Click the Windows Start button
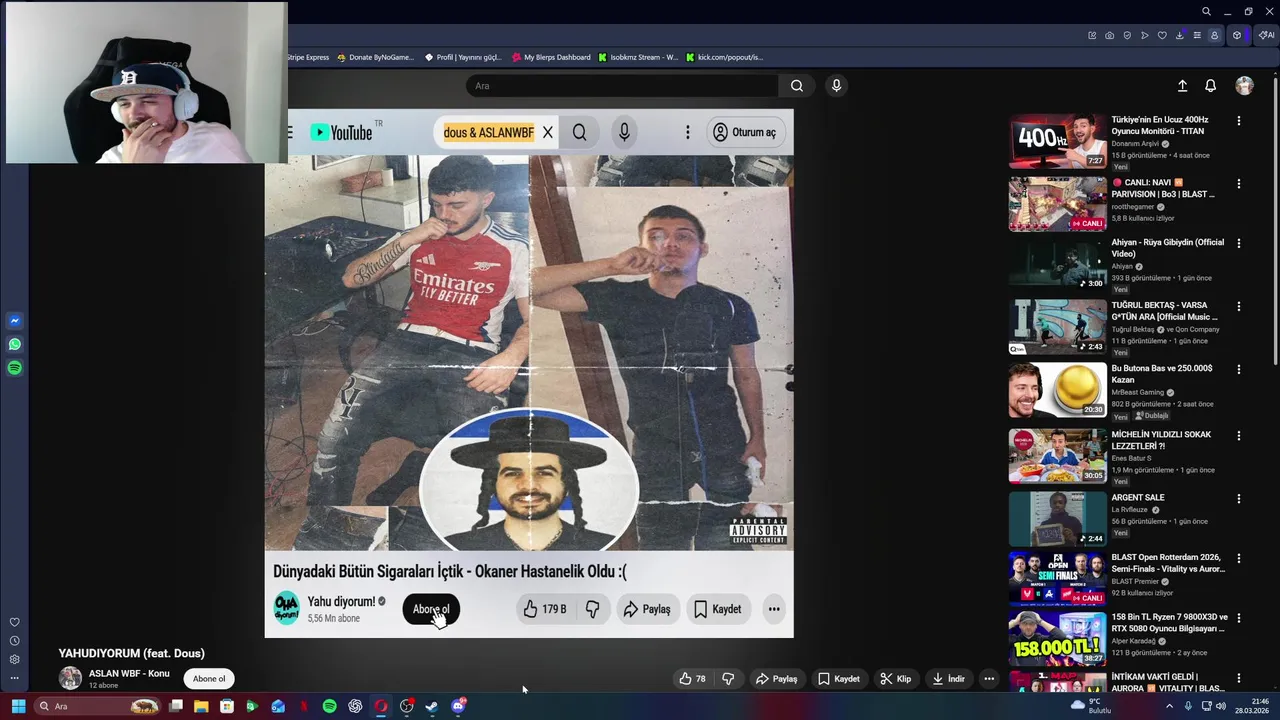The height and width of the screenshot is (720, 1280). [x=18, y=706]
